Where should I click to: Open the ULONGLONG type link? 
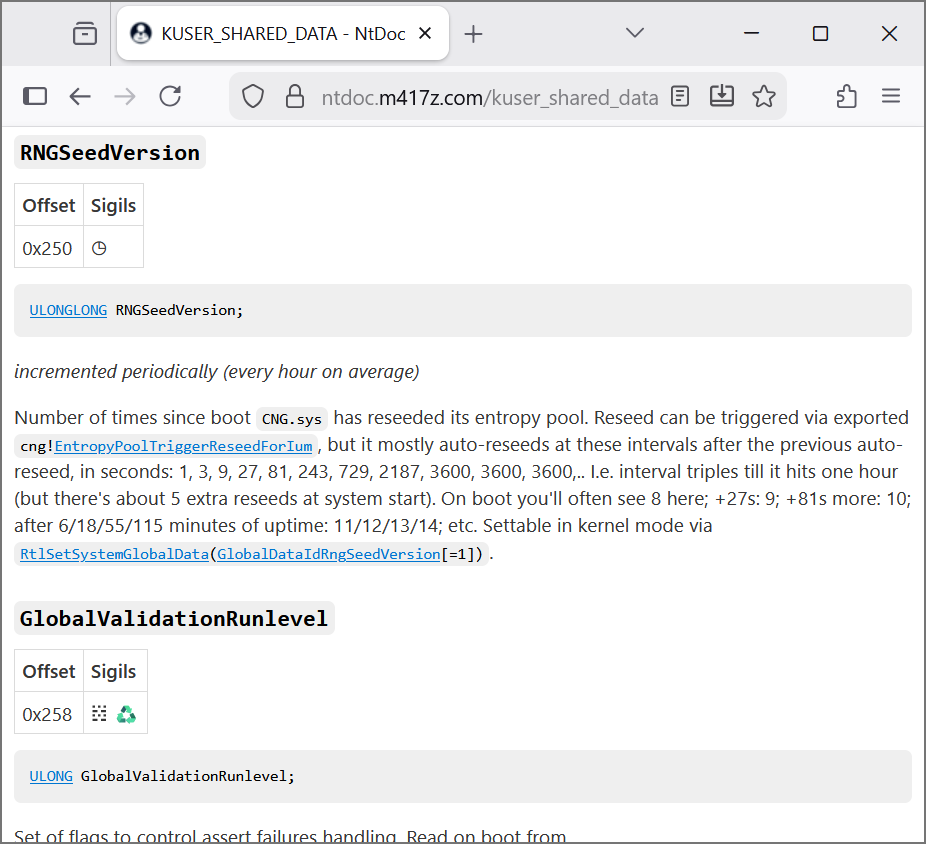[68, 310]
